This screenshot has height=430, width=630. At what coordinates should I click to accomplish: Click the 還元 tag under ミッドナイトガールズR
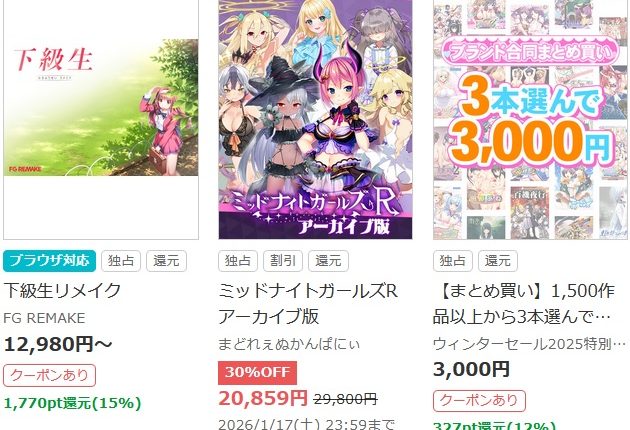[328, 261]
